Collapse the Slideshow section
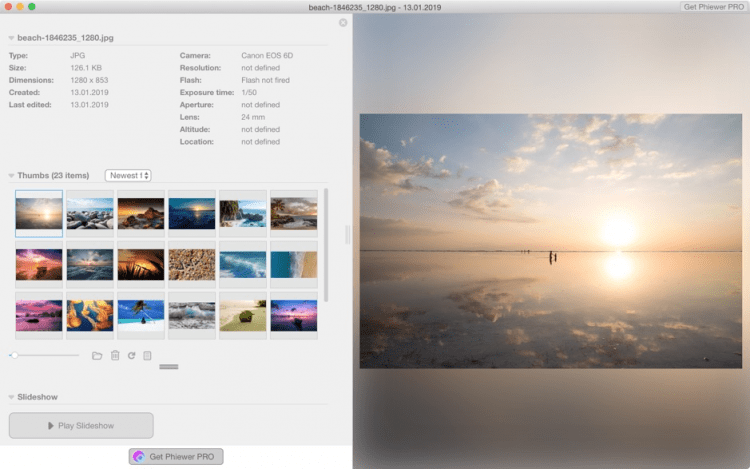 [11, 397]
